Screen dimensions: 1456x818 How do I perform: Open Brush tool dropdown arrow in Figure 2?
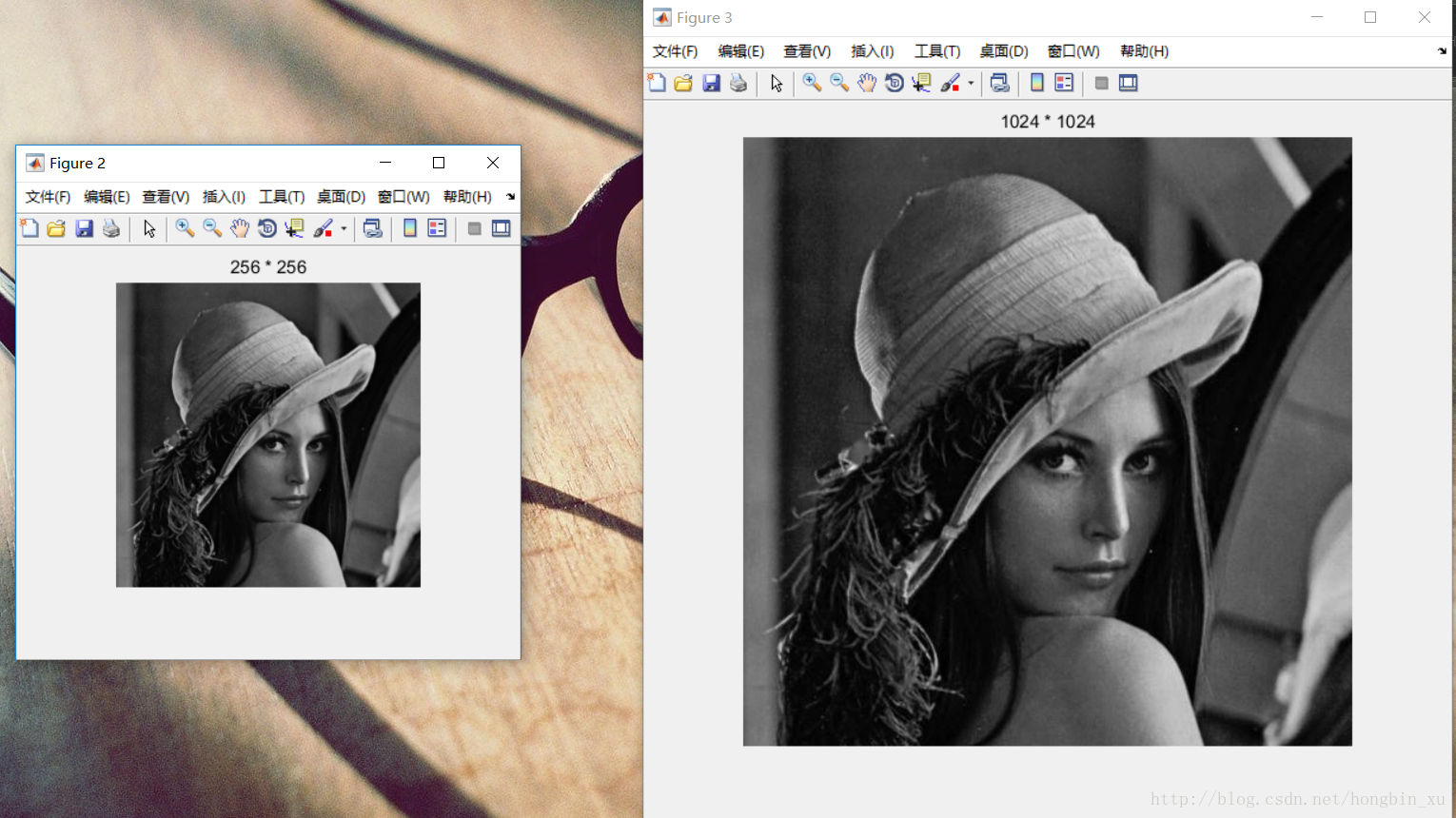click(x=344, y=228)
